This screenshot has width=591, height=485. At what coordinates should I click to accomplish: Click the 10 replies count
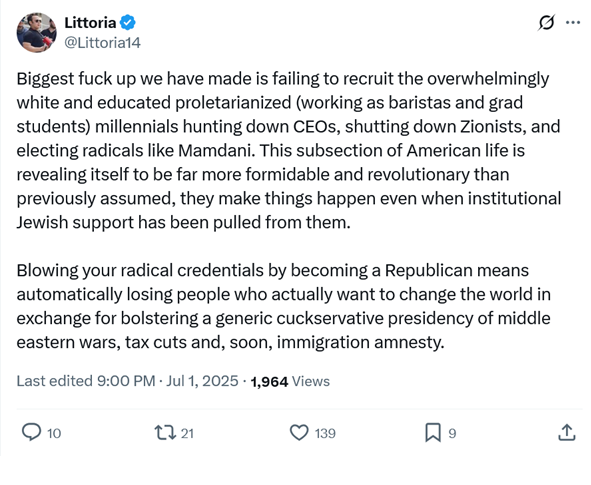[x=54, y=433]
